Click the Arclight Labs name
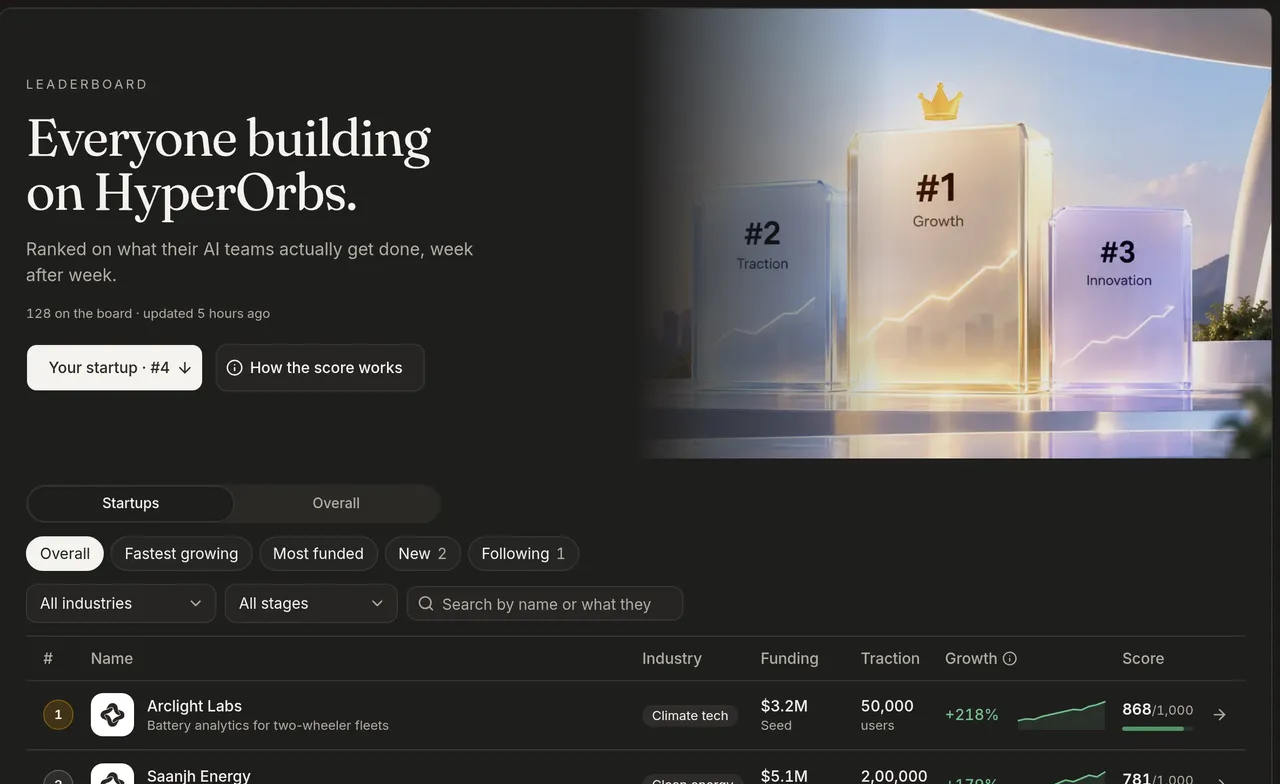The width and height of the screenshot is (1280, 784). 194,706
